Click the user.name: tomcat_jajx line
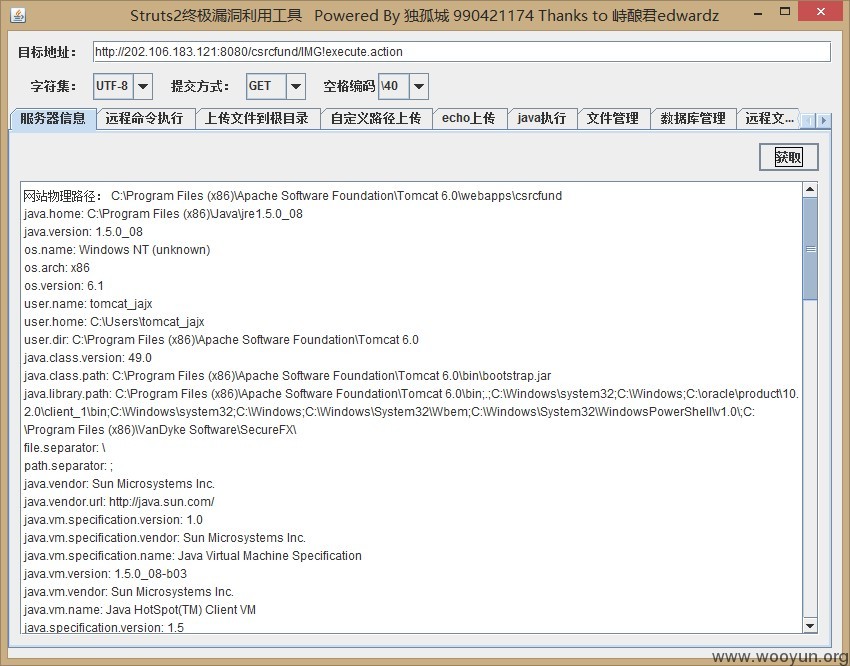Viewport: 850px width, 666px height. click(88, 304)
